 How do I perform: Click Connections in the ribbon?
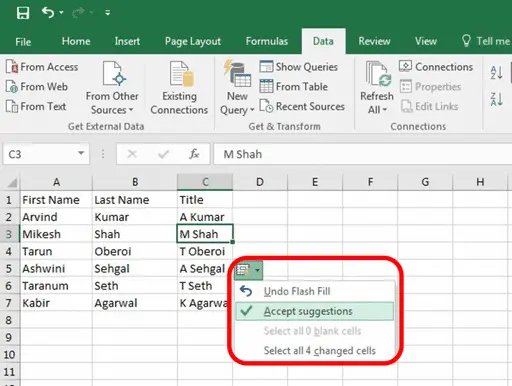coord(436,67)
